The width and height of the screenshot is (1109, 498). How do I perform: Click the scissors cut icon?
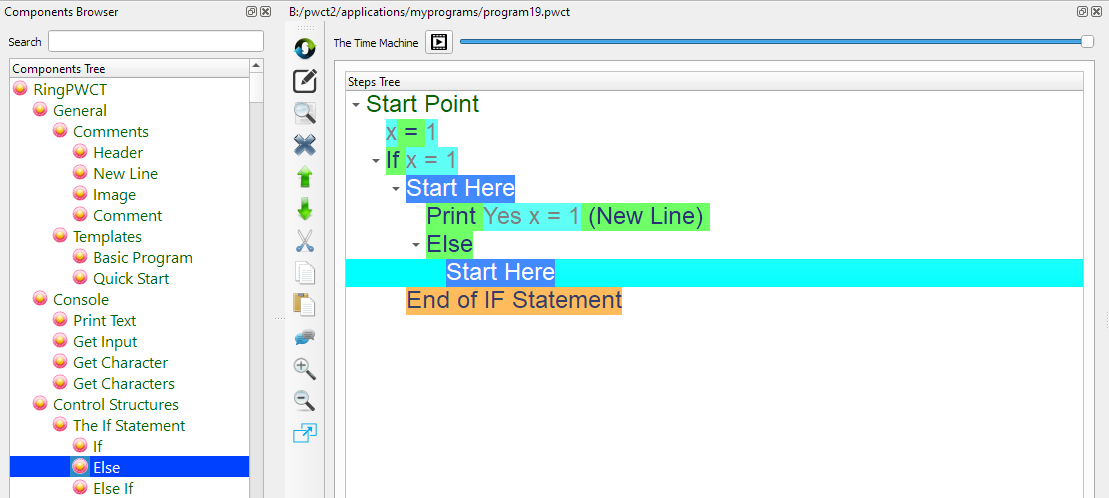(x=305, y=241)
